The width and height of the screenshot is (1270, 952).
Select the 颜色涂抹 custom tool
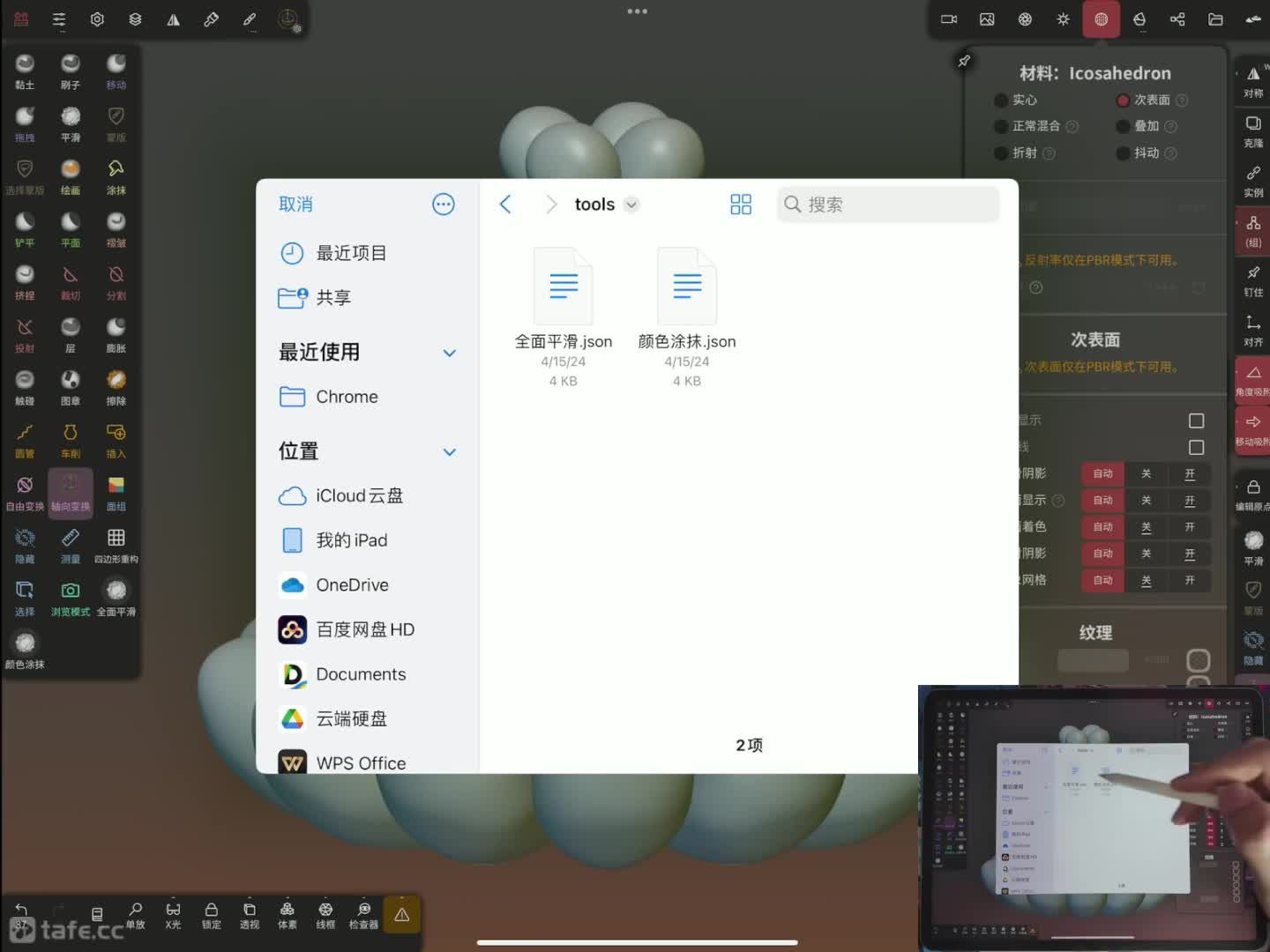tap(25, 651)
